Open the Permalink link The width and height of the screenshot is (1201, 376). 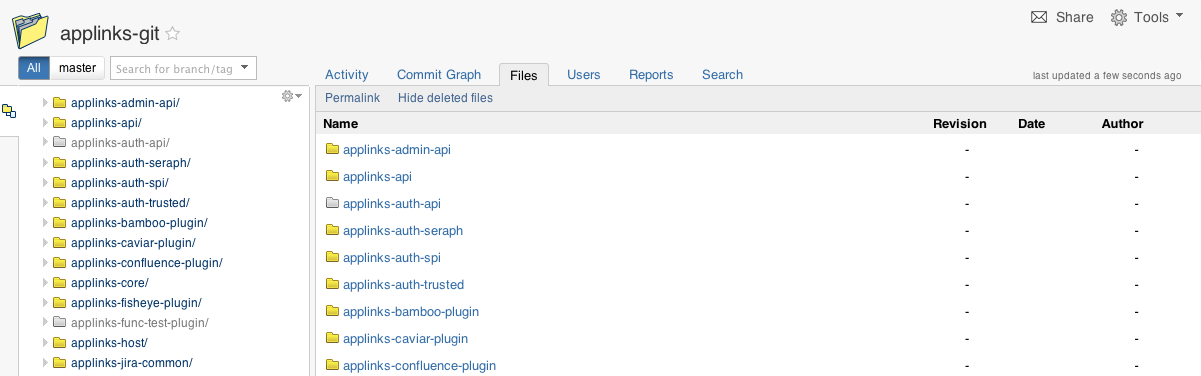352,98
